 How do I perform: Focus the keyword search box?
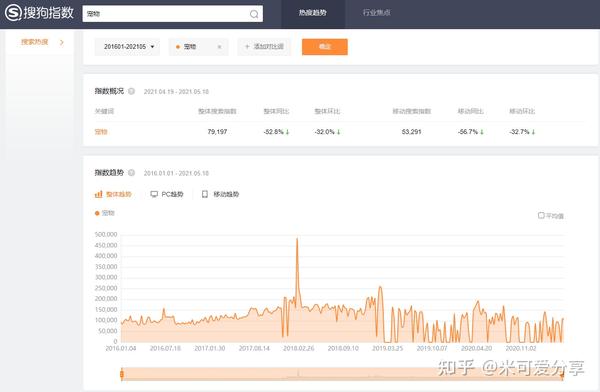(172, 14)
